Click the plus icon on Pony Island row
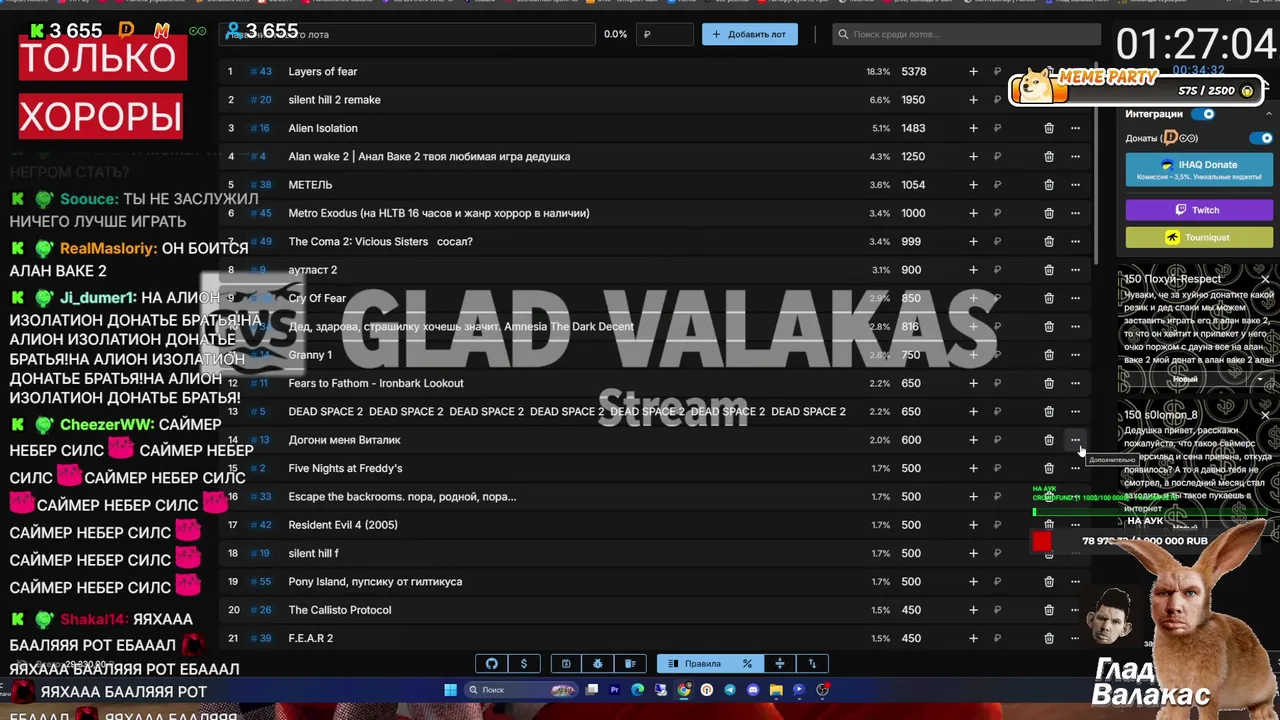This screenshot has height=720, width=1280. [973, 581]
